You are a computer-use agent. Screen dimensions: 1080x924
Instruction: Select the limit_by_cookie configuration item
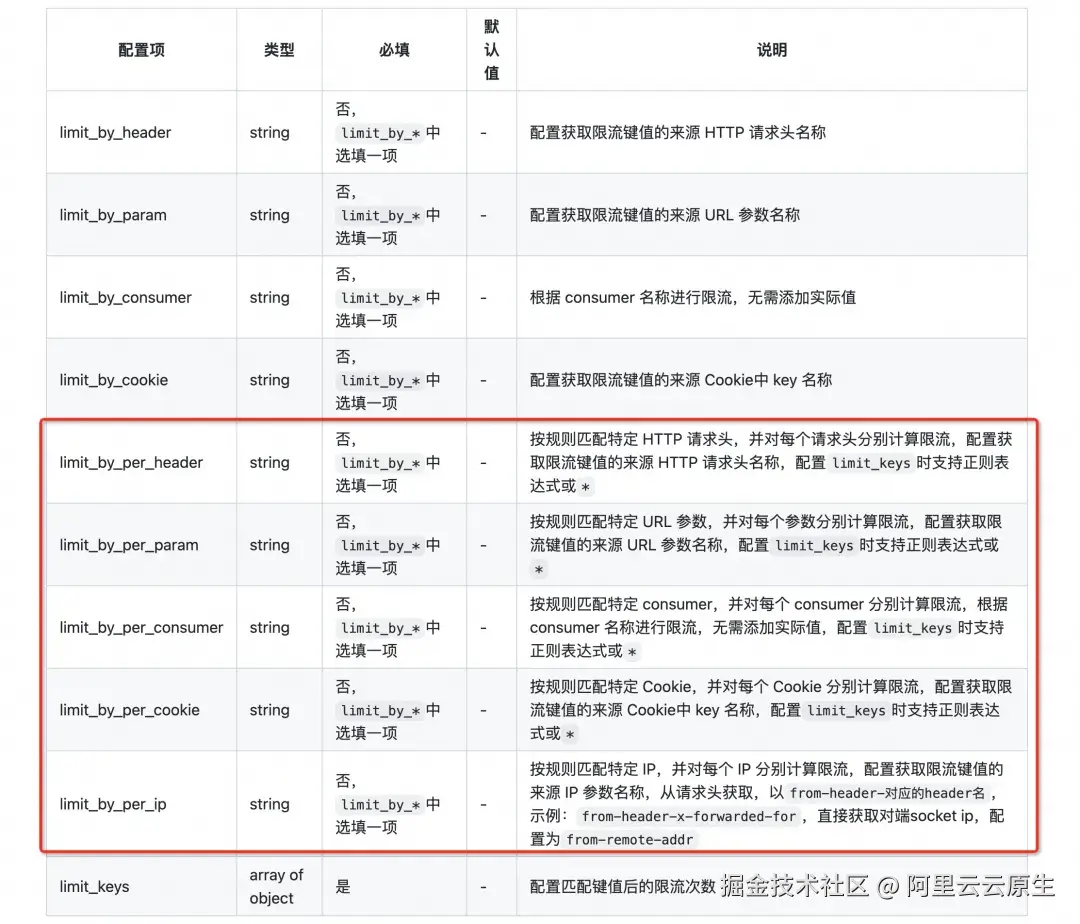(x=113, y=380)
